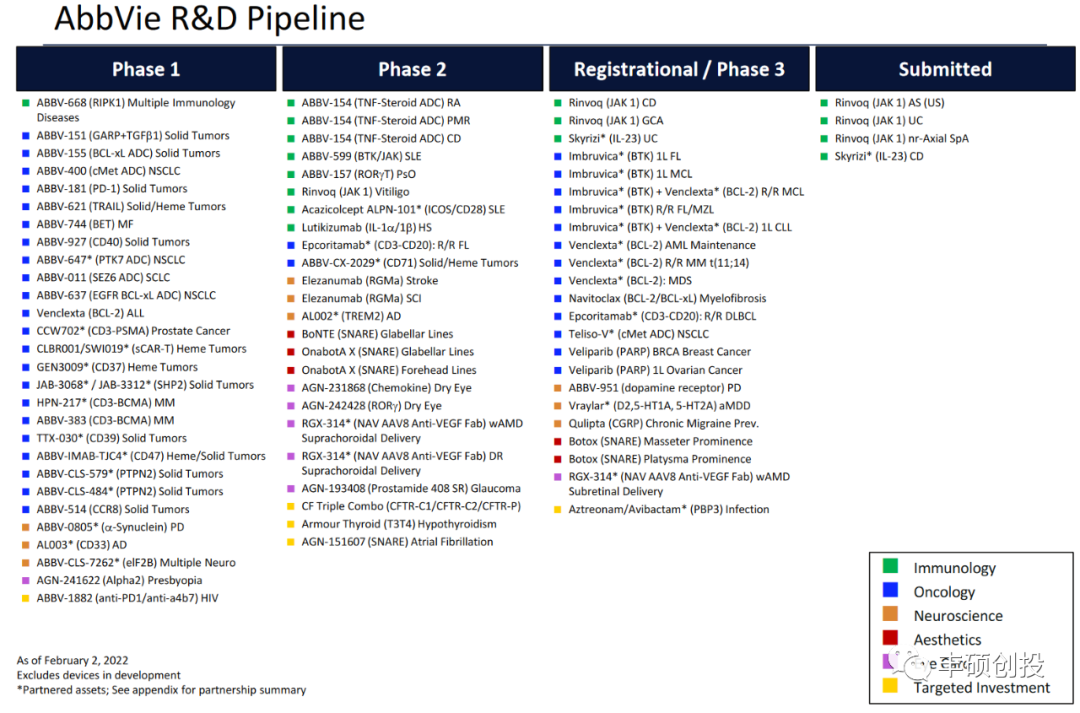Select the Registrational / Phase 3 header
Viewport: 1080px width, 713px height.
679,69
